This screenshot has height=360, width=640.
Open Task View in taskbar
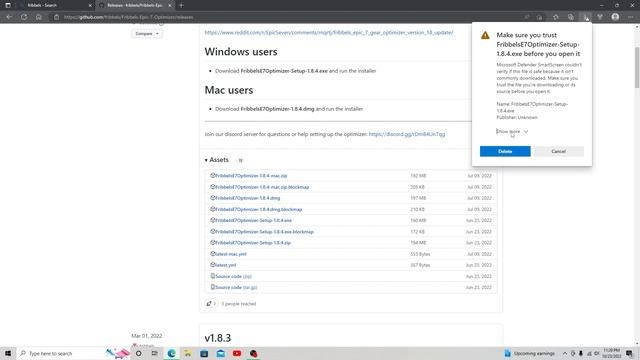[x=155, y=353]
